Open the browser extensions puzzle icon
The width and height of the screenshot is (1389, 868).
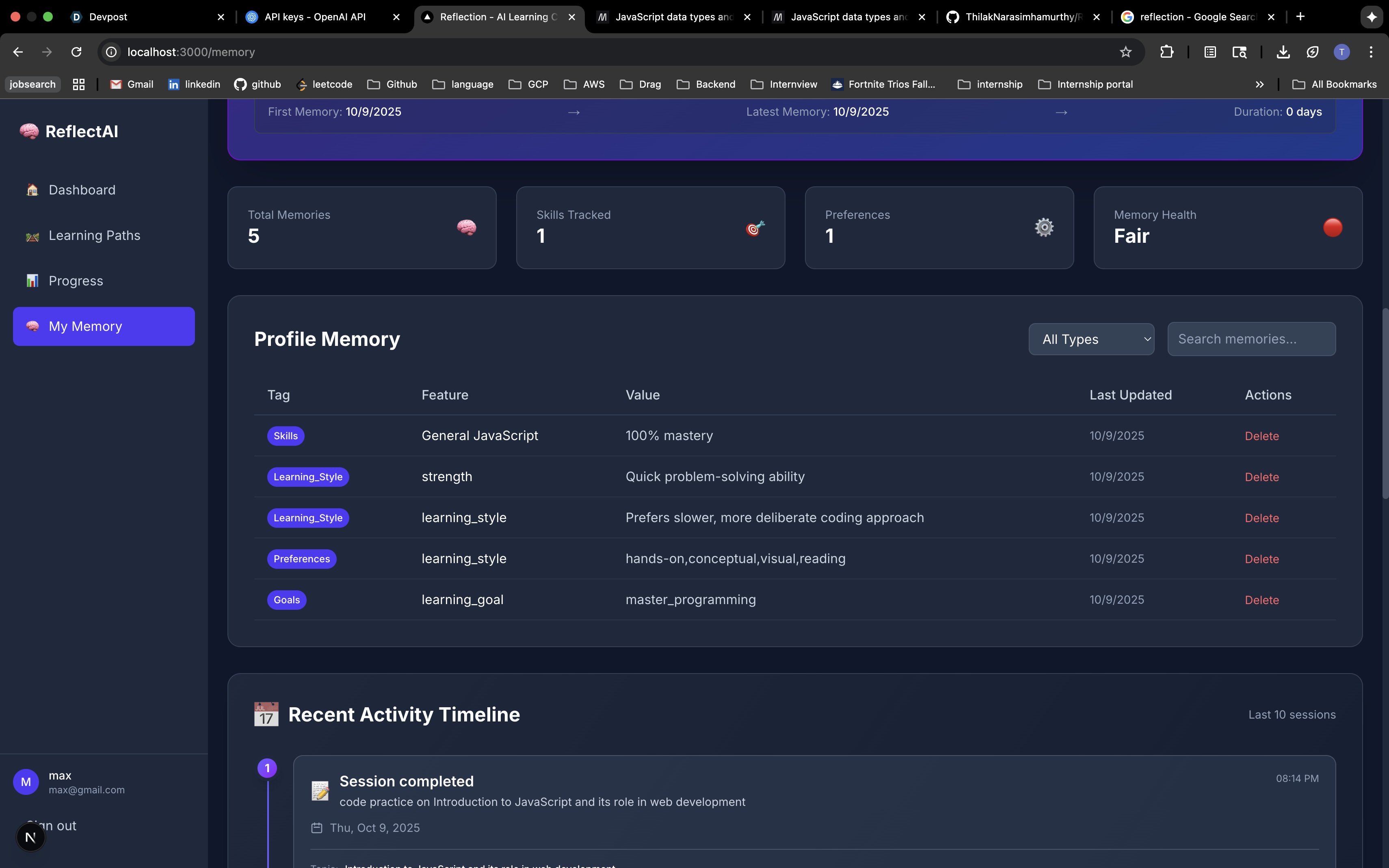(1166, 52)
